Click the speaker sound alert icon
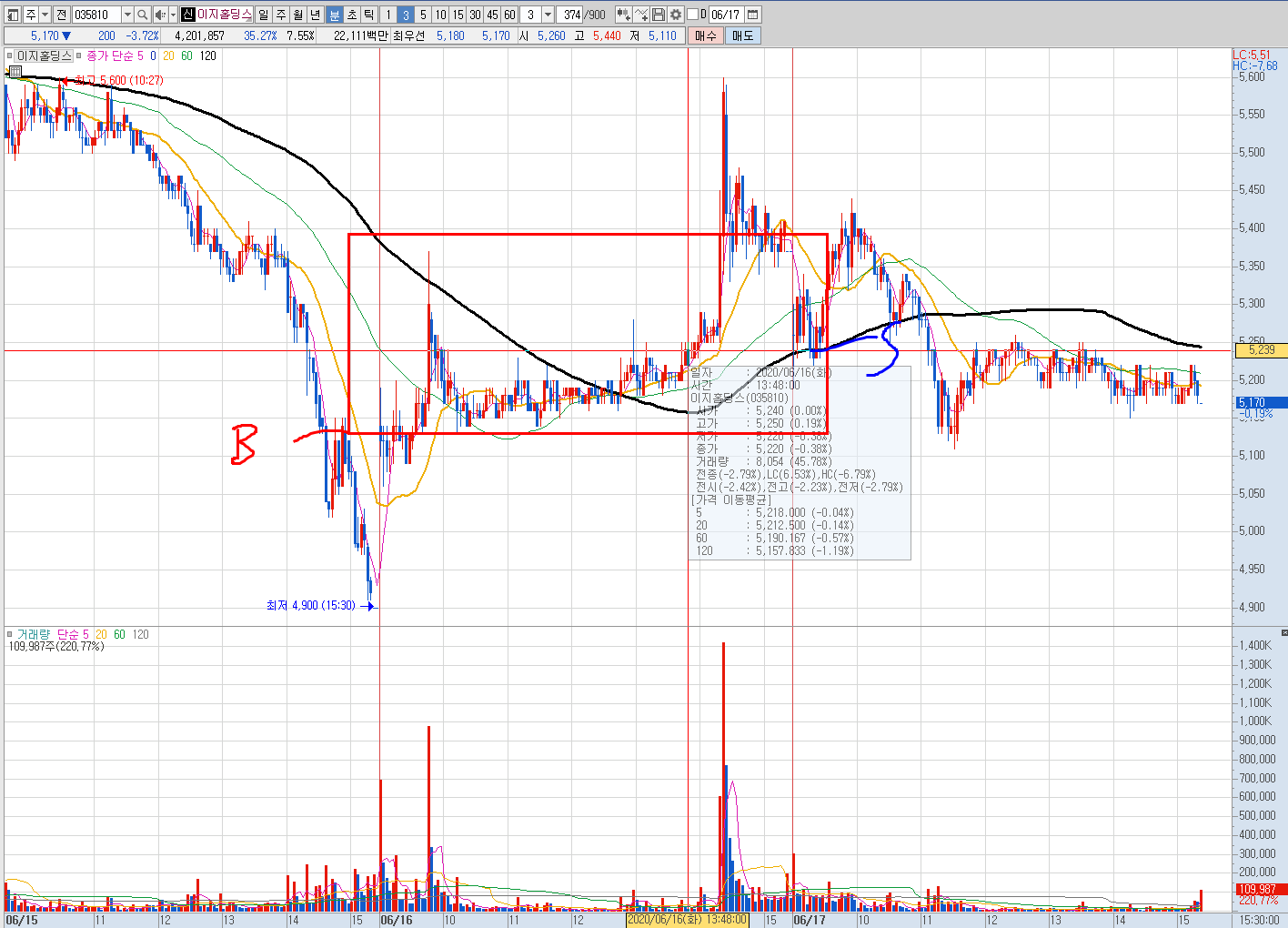The height and width of the screenshot is (928, 1288). 160,15
